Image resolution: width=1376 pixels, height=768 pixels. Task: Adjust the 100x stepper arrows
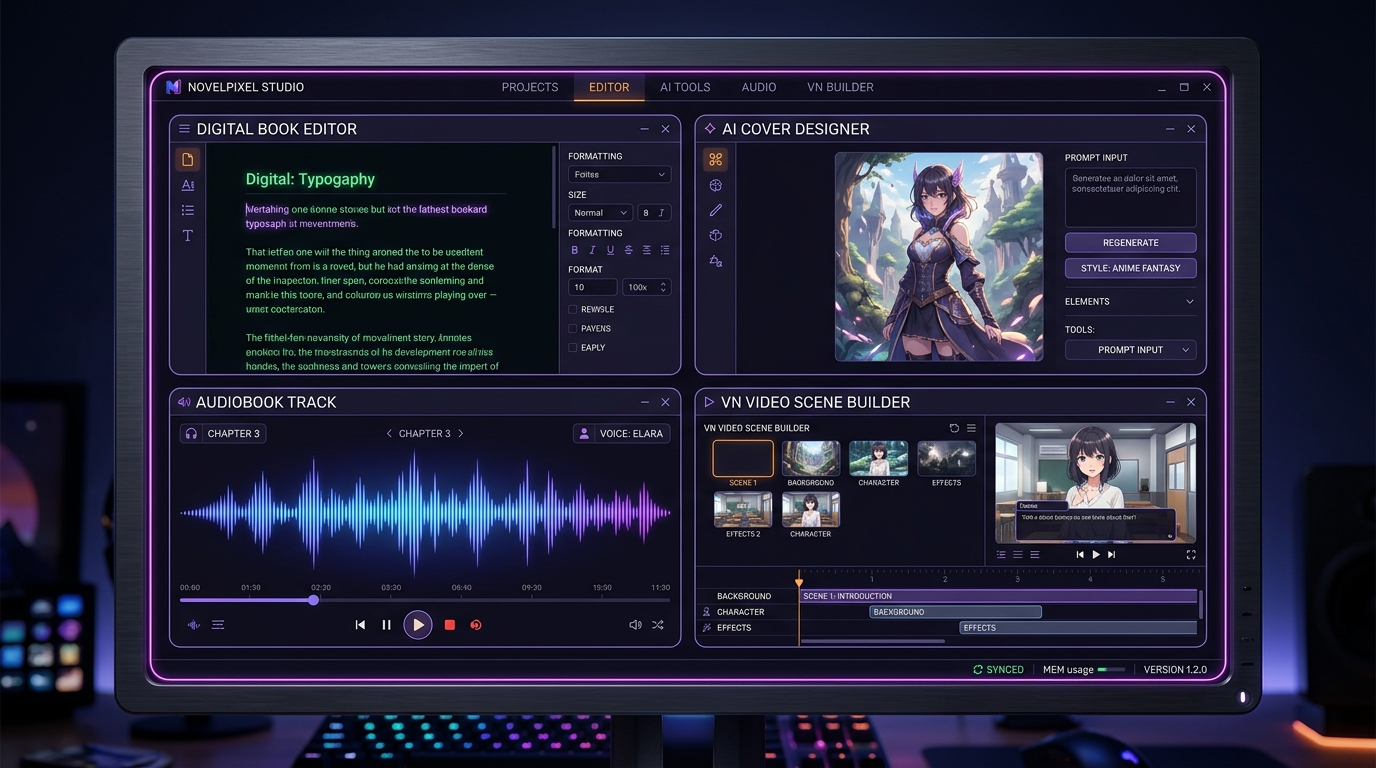[x=664, y=287]
